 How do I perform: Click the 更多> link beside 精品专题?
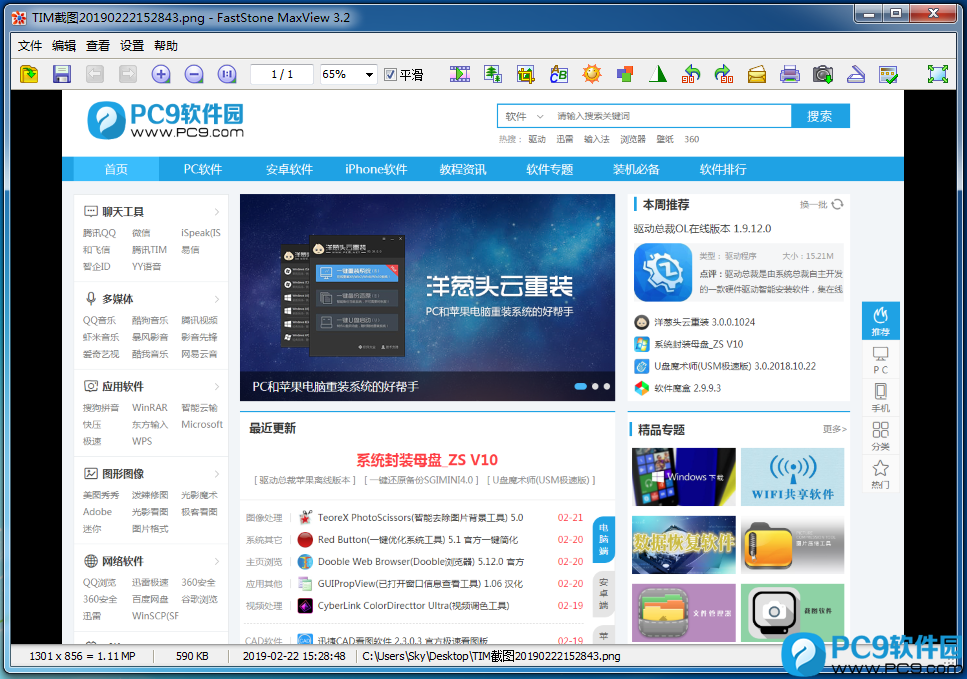pos(834,429)
